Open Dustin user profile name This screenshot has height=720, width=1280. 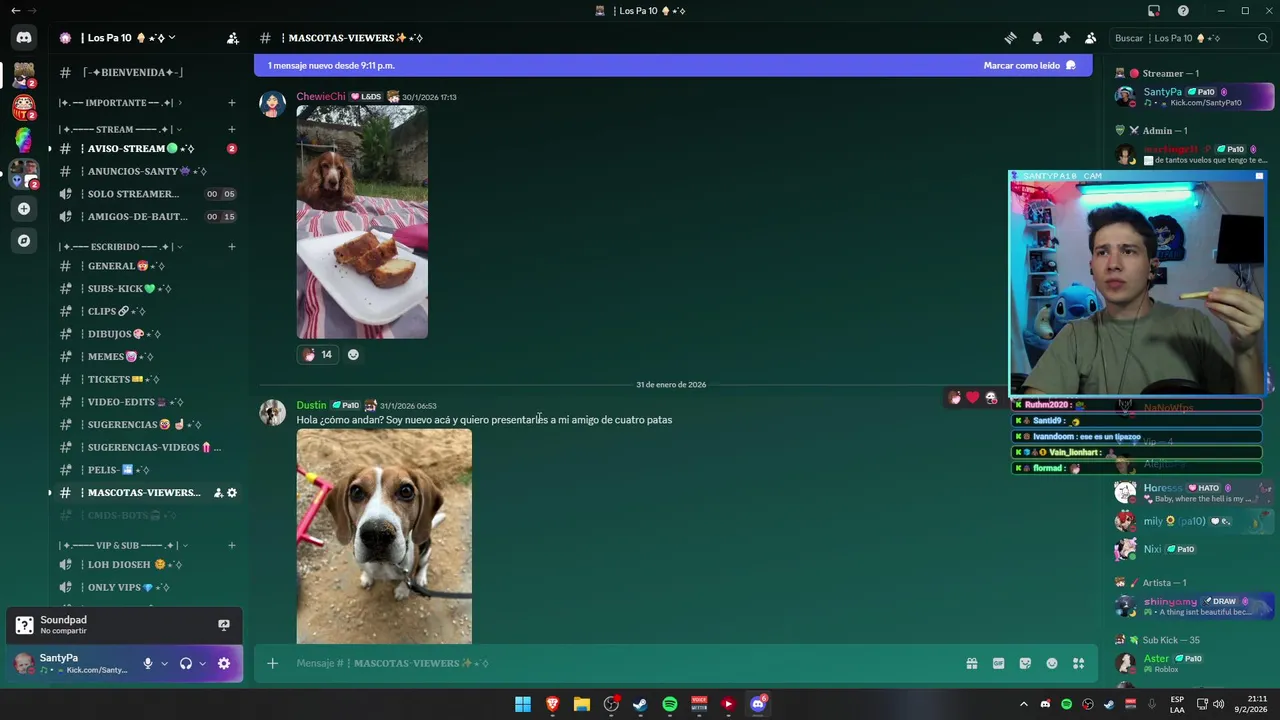[x=311, y=405]
